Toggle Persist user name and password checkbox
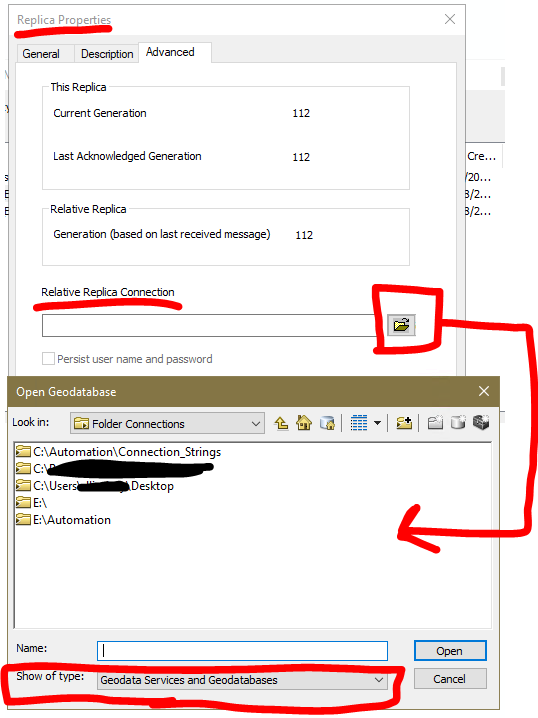538x718 pixels. coord(48,359)
